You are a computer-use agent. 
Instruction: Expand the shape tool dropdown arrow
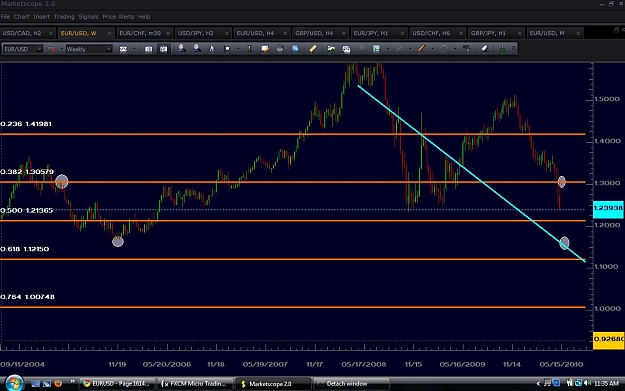click(x=455, y=49)
